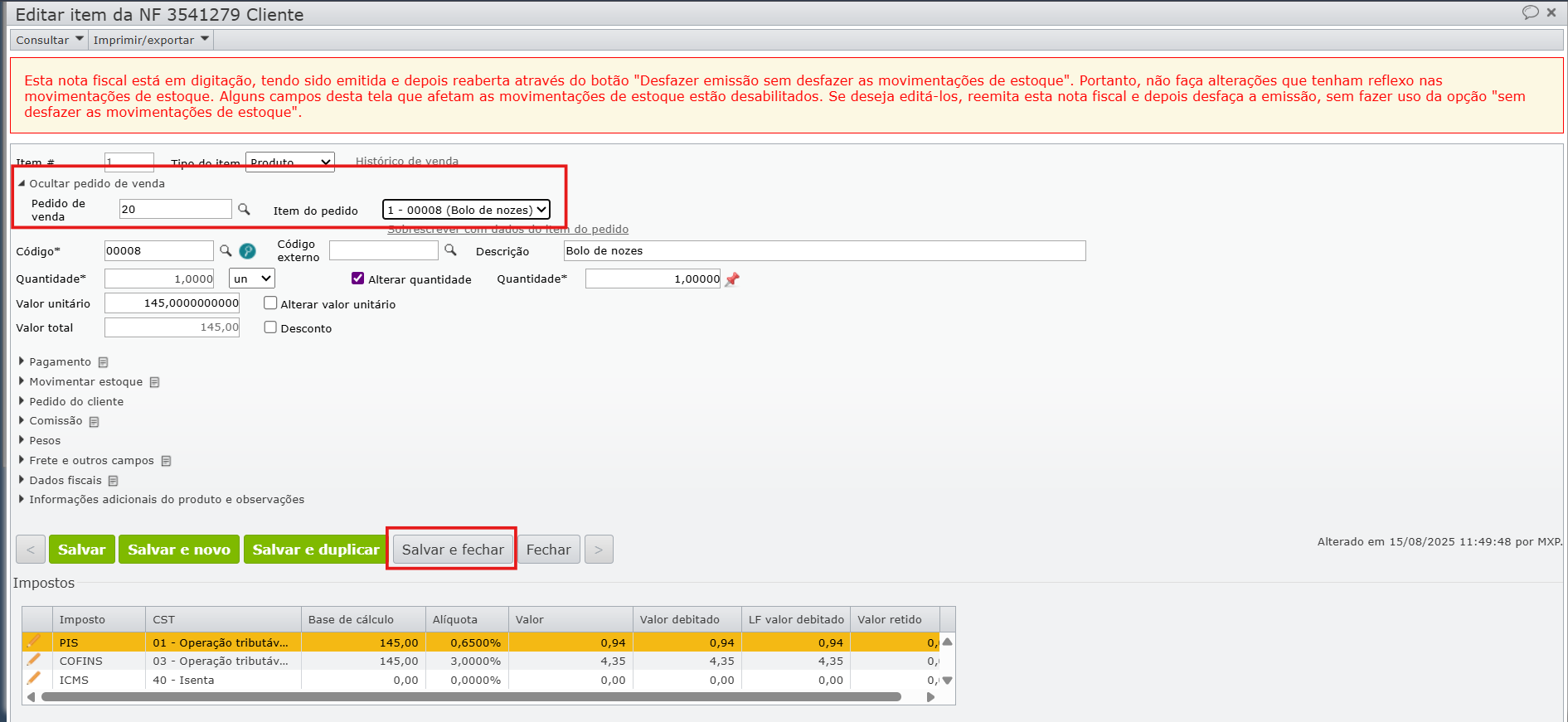
Task: Select the COFINS row in Impostos table
Action: [481, 661]
